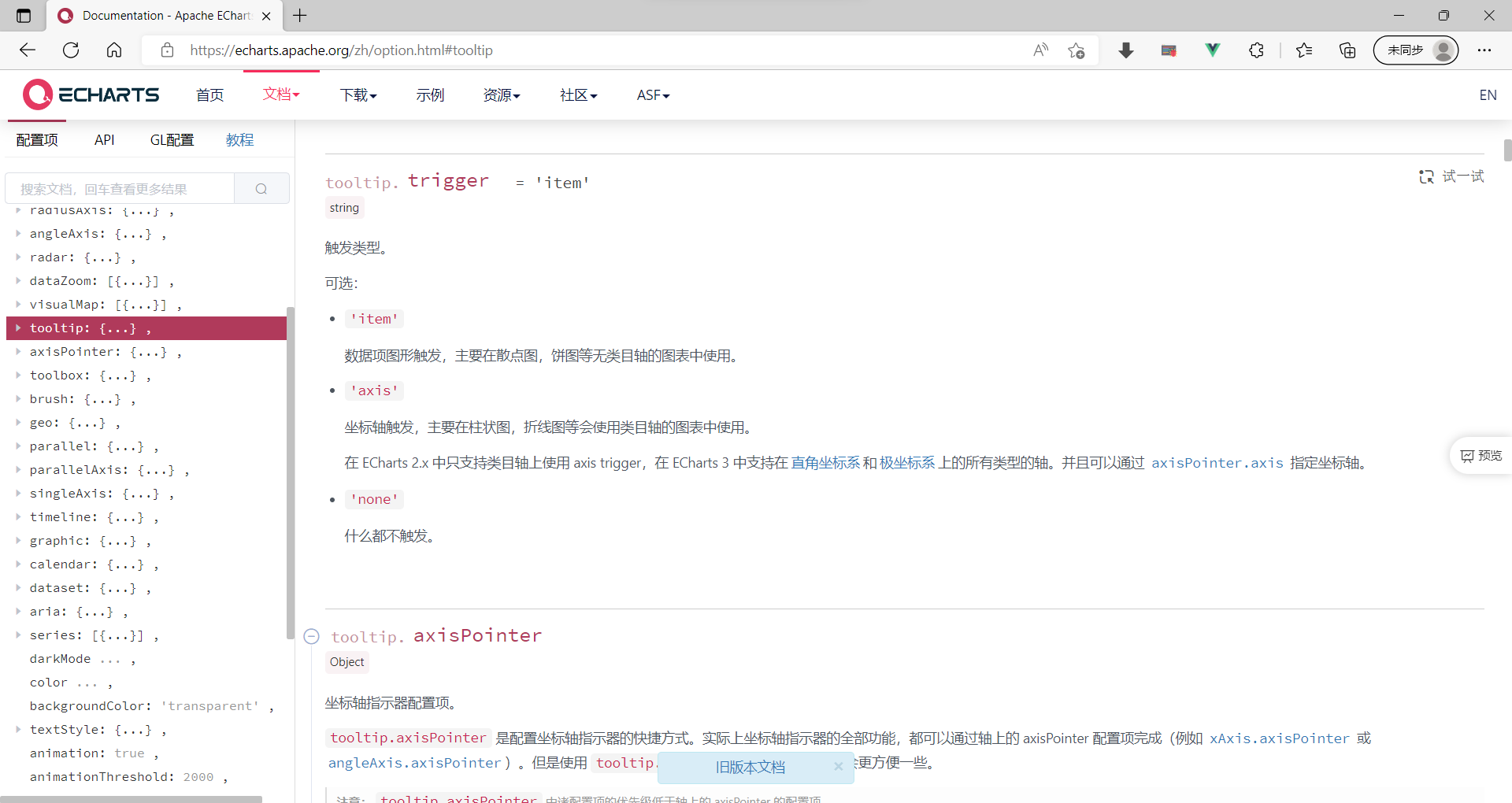Expand the radar tree node
1512x803 pixels.
click(x=18, y=257)
